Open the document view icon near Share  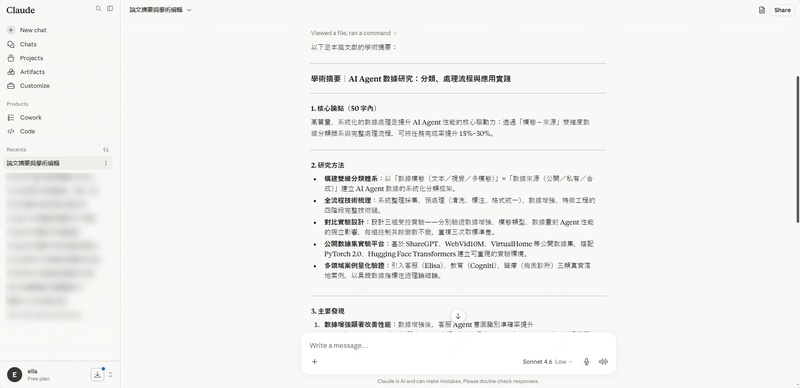pyautogui.click(x=761, y=10)
